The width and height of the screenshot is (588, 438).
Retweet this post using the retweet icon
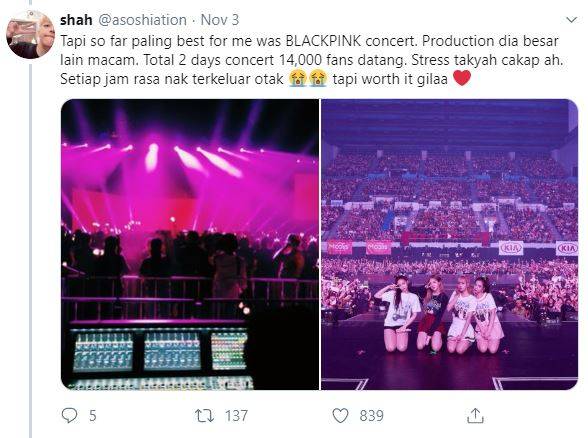204,416
